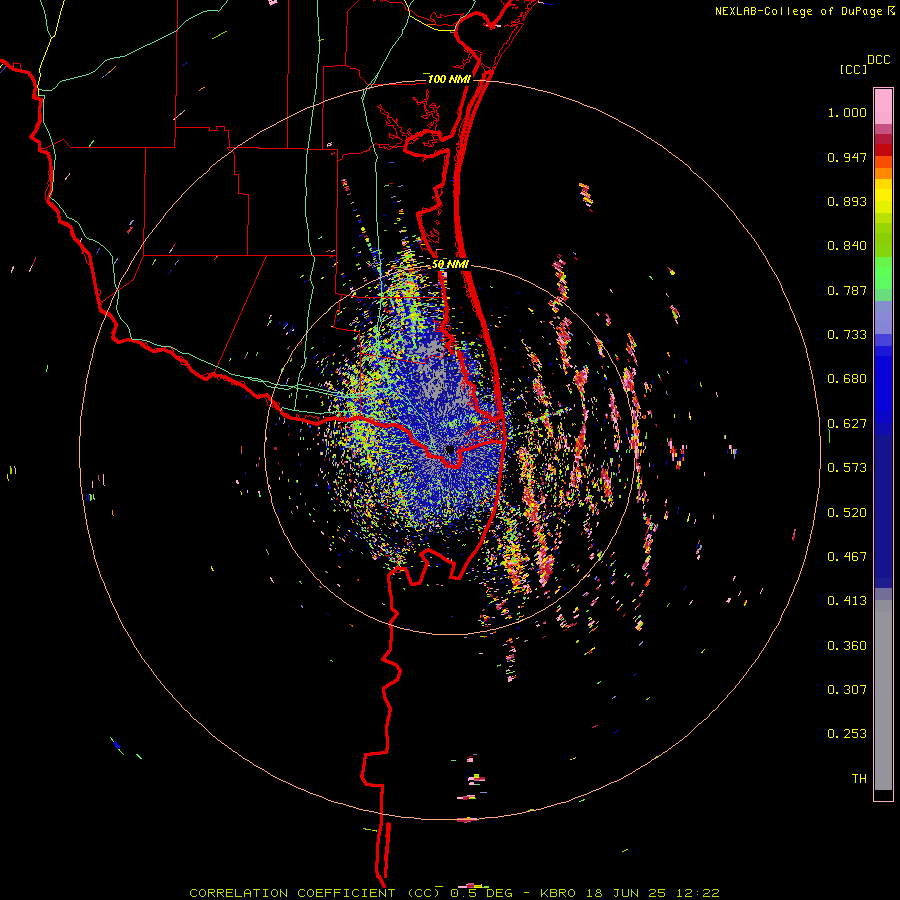Click the NEXLAB-College of DuPage credit text
900x900 pixels.
click(x=798, y=11)
